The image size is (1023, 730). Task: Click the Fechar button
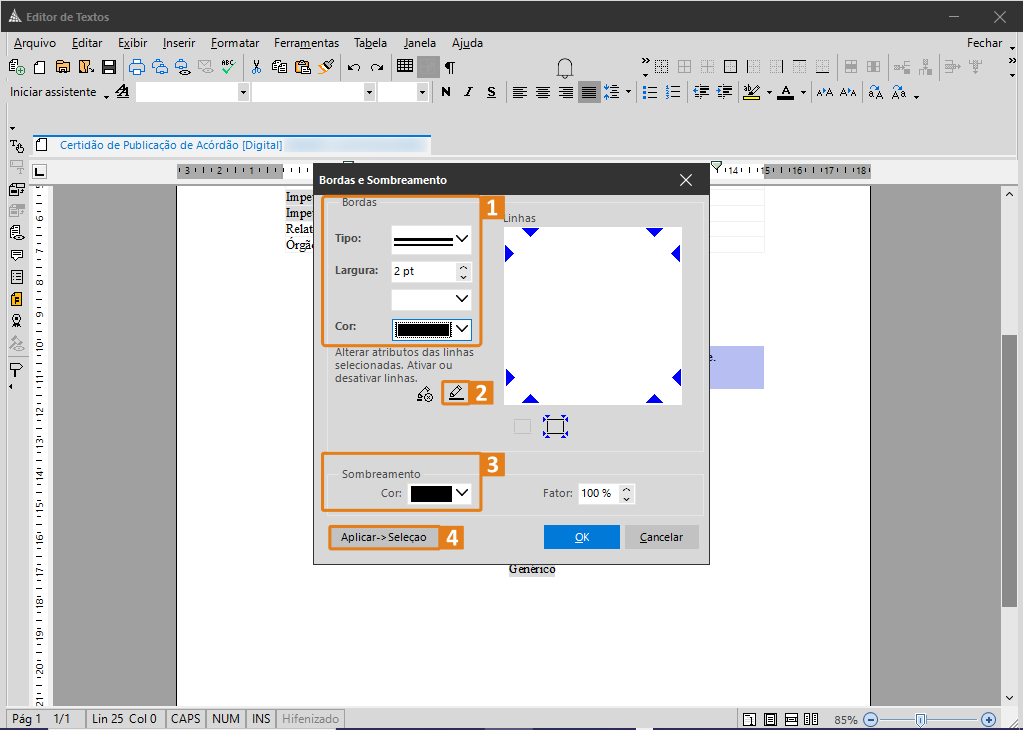tap(984, 43)
